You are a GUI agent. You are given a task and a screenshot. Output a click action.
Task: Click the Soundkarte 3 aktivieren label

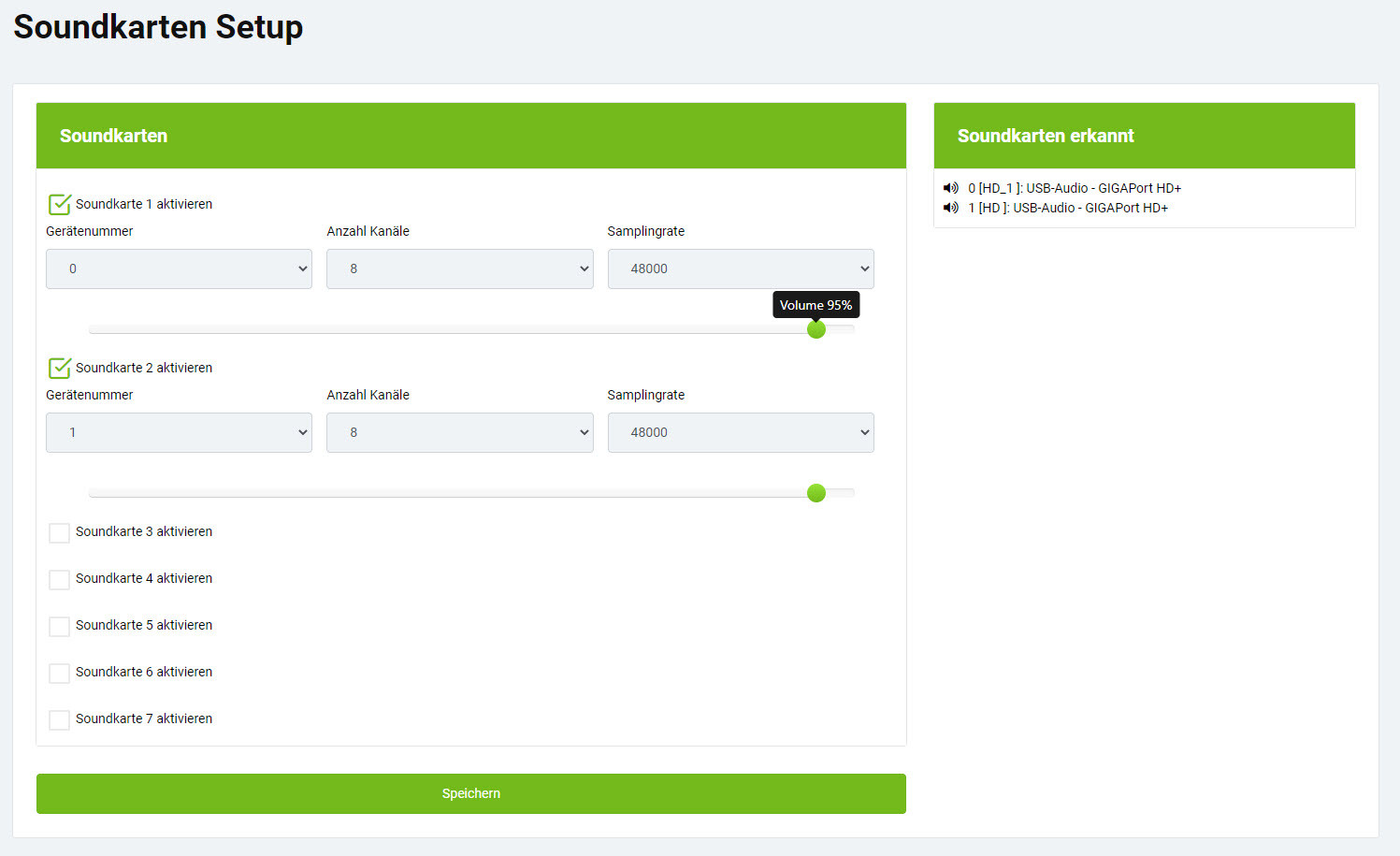(144, 531)
